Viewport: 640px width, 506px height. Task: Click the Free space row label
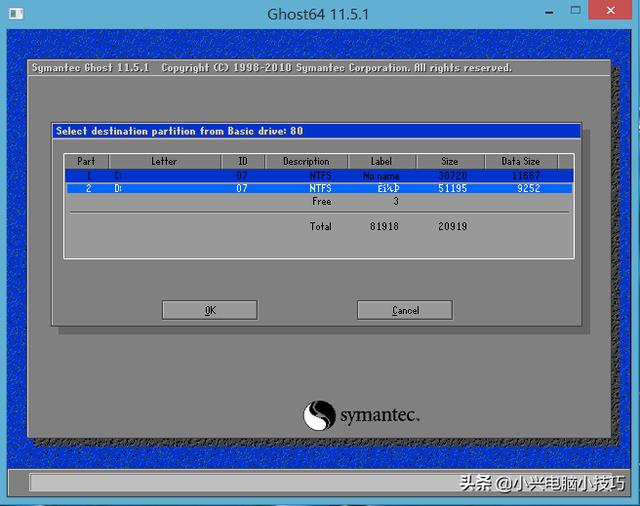pyautogui.click(x=322, y=201)
